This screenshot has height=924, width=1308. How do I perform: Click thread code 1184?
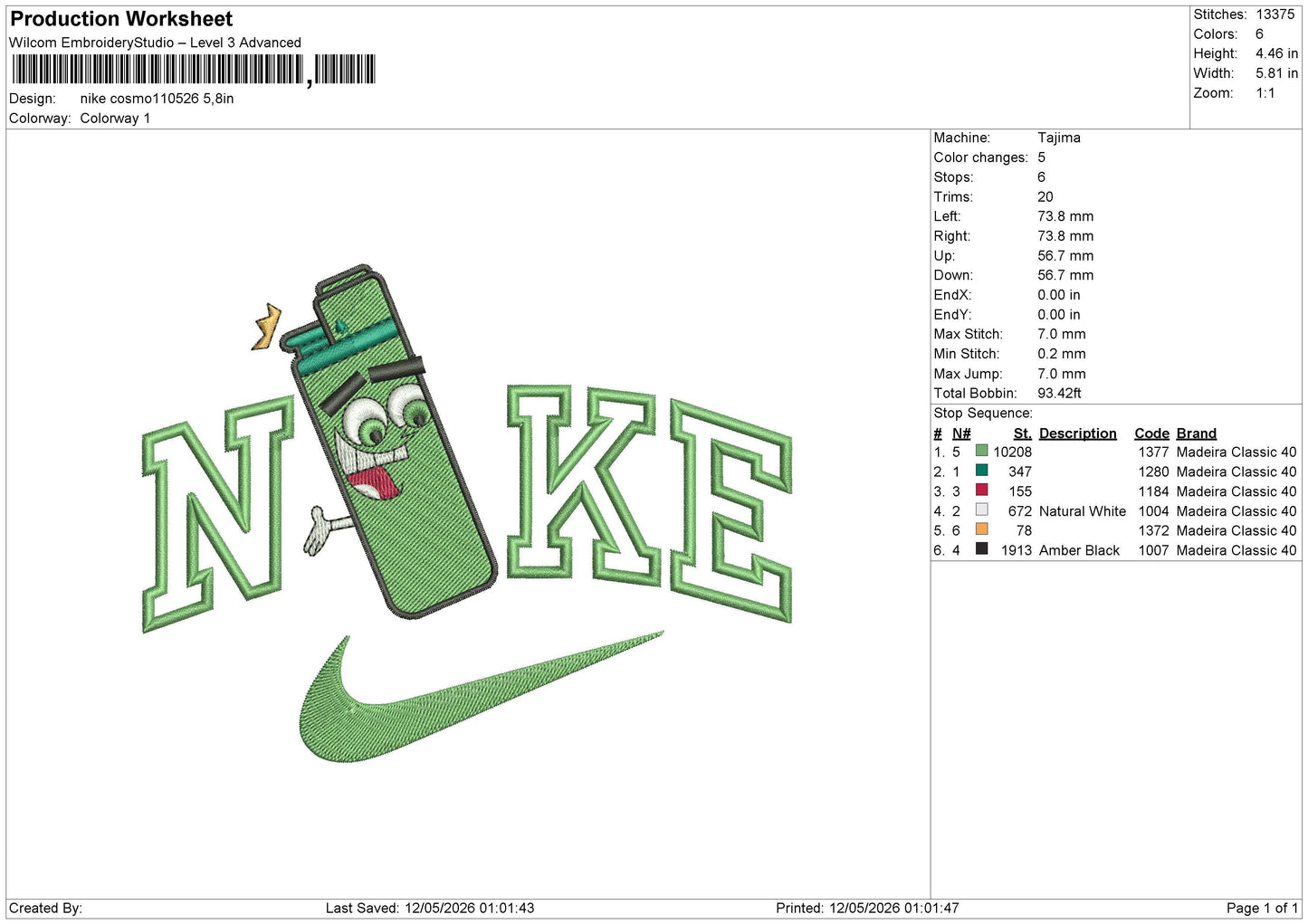click(1153, 492)
